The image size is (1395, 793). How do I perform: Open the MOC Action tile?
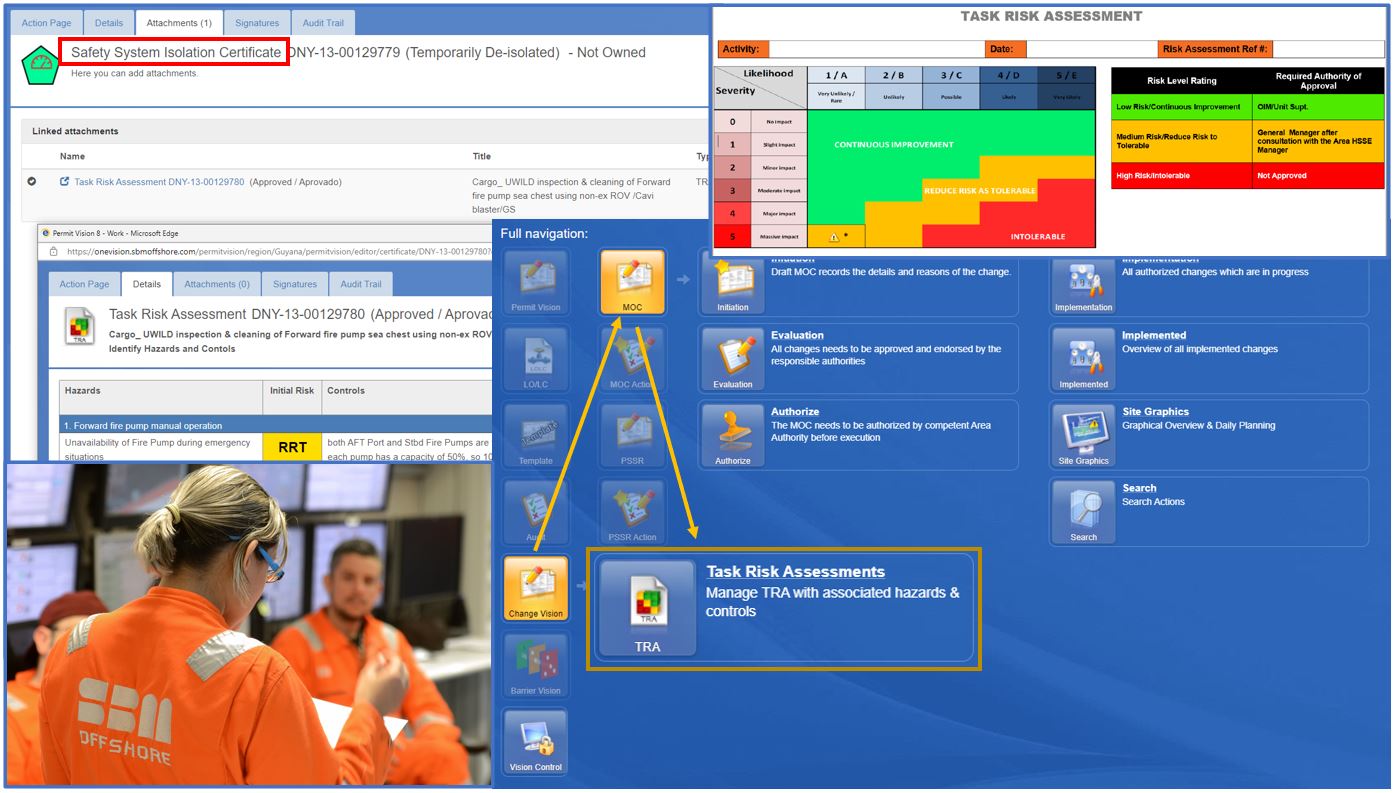[632, 360]
